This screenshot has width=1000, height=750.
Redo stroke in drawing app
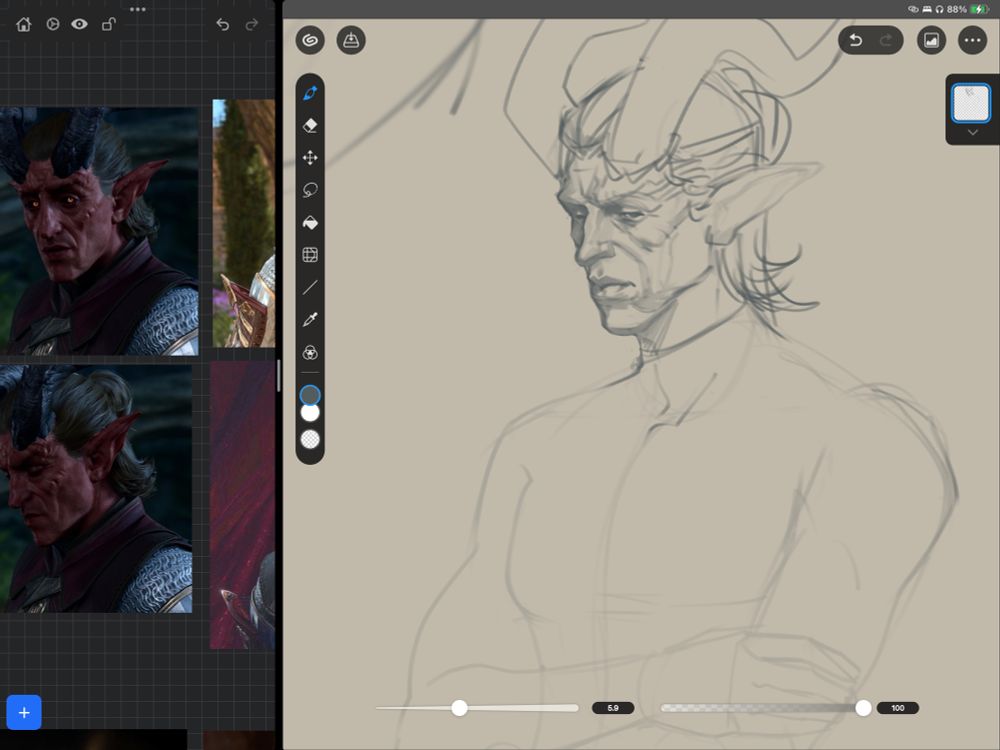(x=886, y=41)
